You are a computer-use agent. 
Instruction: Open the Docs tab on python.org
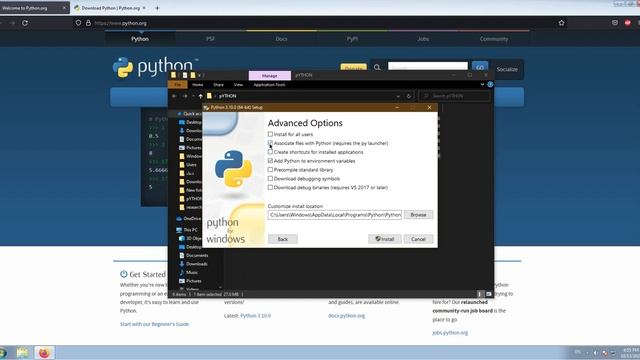pos(281,39)
